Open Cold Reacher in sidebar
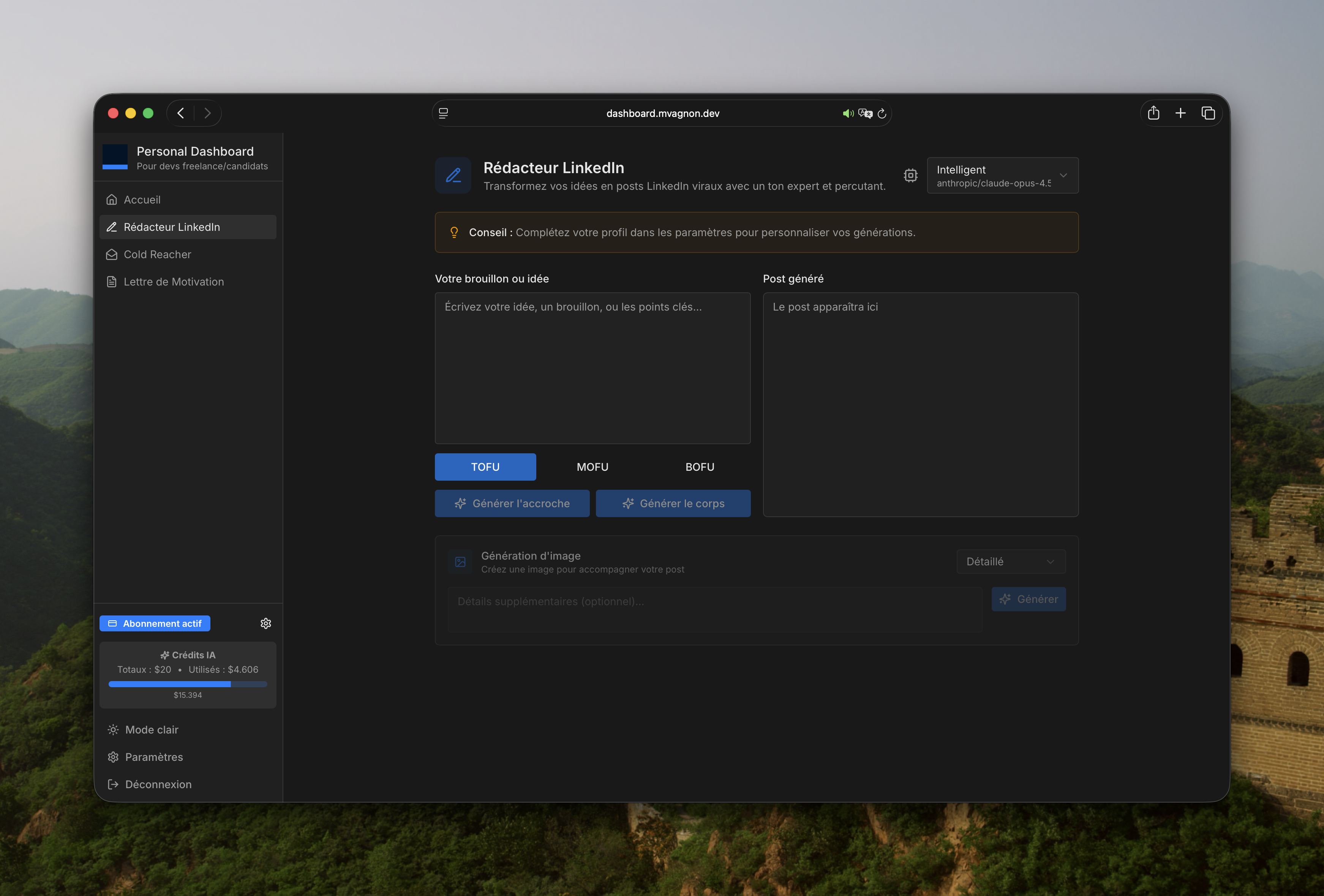This screenshot has height=896, width=1324. point(157,255)
